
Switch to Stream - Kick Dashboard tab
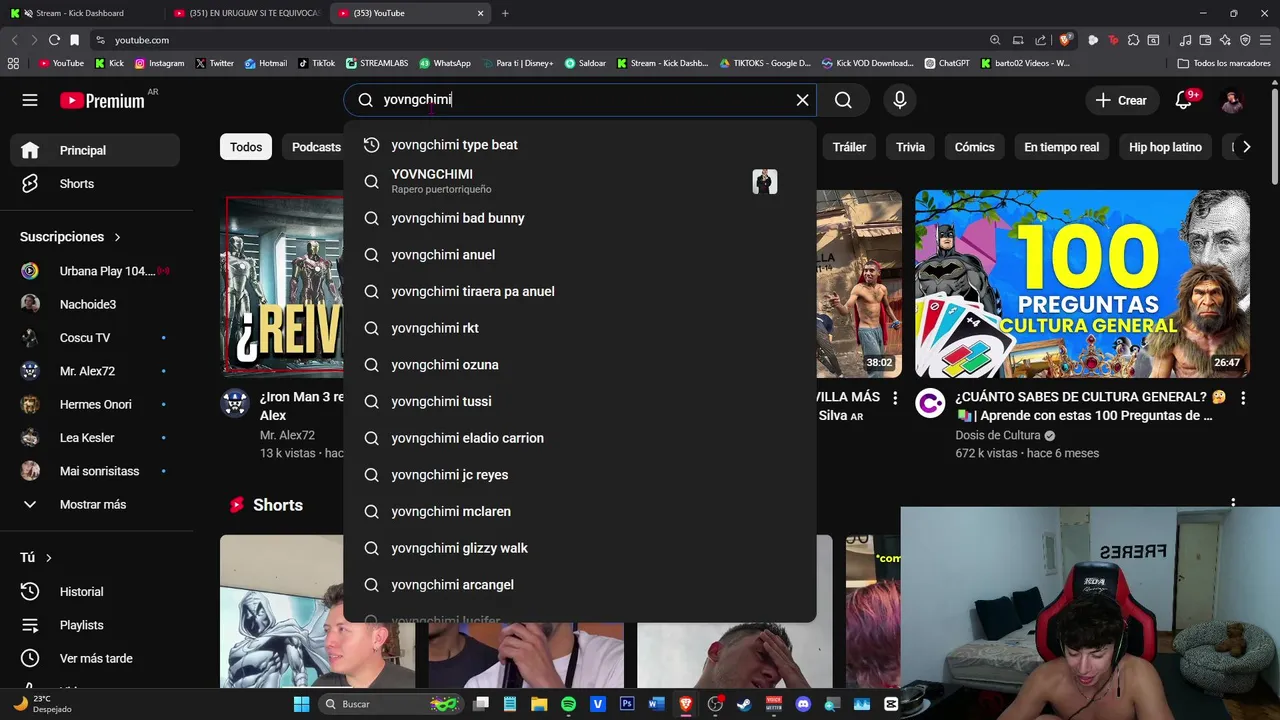pyautogui.click(x=82, y=13)
